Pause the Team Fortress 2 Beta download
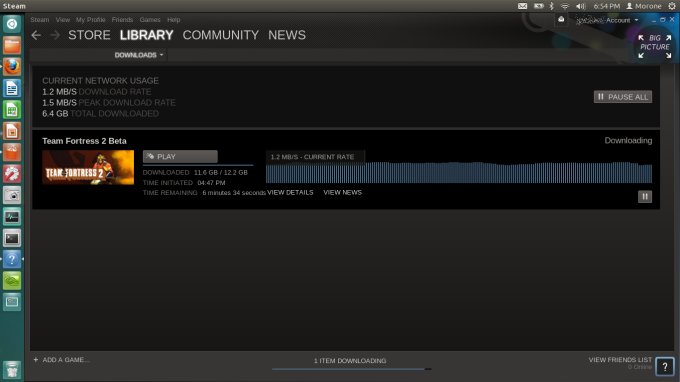This screenshot has height=382, width=680. click(x=645, y=196)
